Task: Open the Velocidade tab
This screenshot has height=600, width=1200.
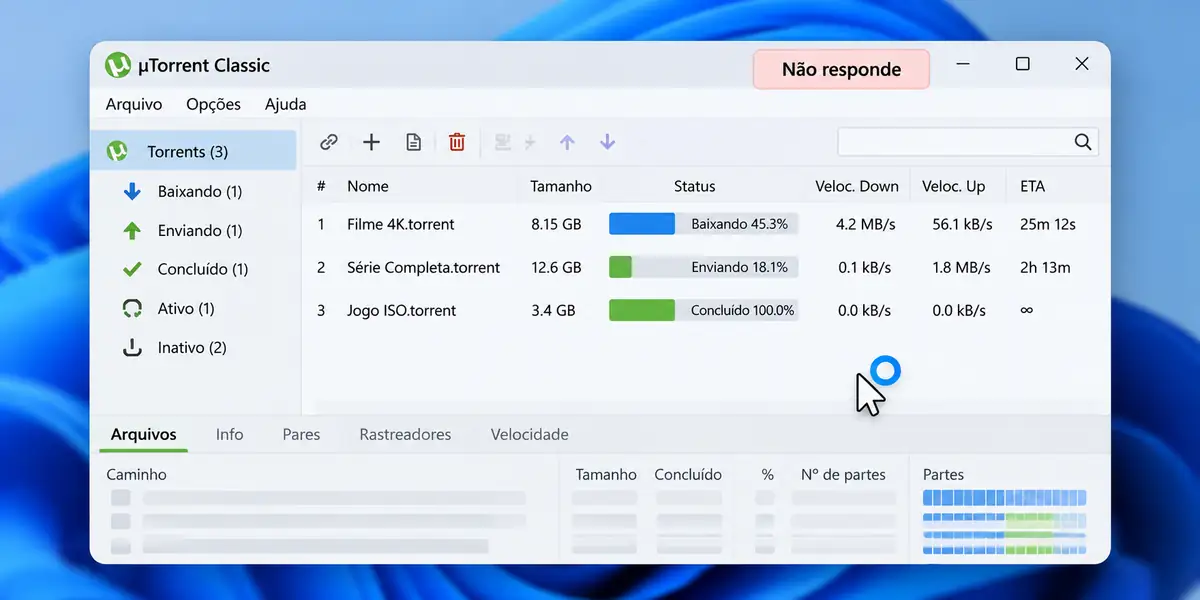Action: (x=529, y=434)
